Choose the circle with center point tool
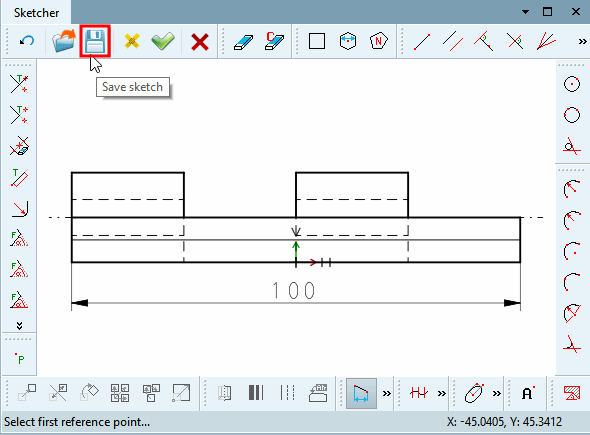 point(572,84)
